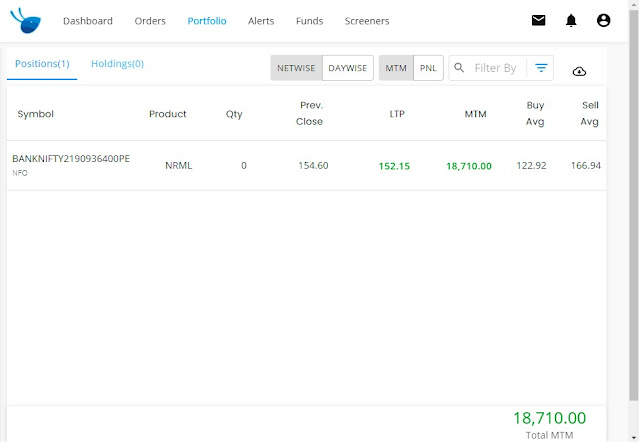Download positions with the cloud icon

click(579, 71)
